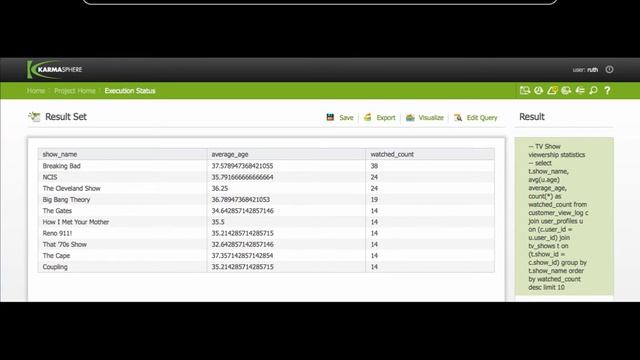This screenshot has height=360, width=640.
Task: Click average age 37.578947368421055
Action: 242,166
